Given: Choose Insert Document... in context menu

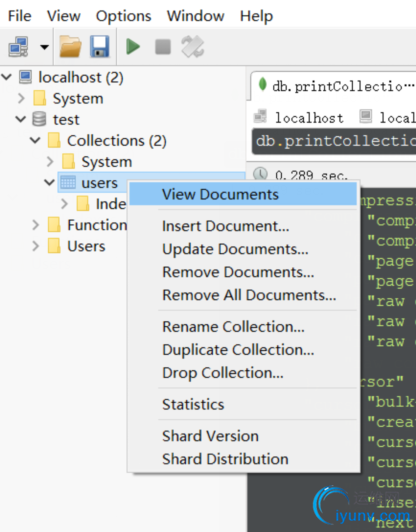Looking at the screenshot, I should [243, 226].
